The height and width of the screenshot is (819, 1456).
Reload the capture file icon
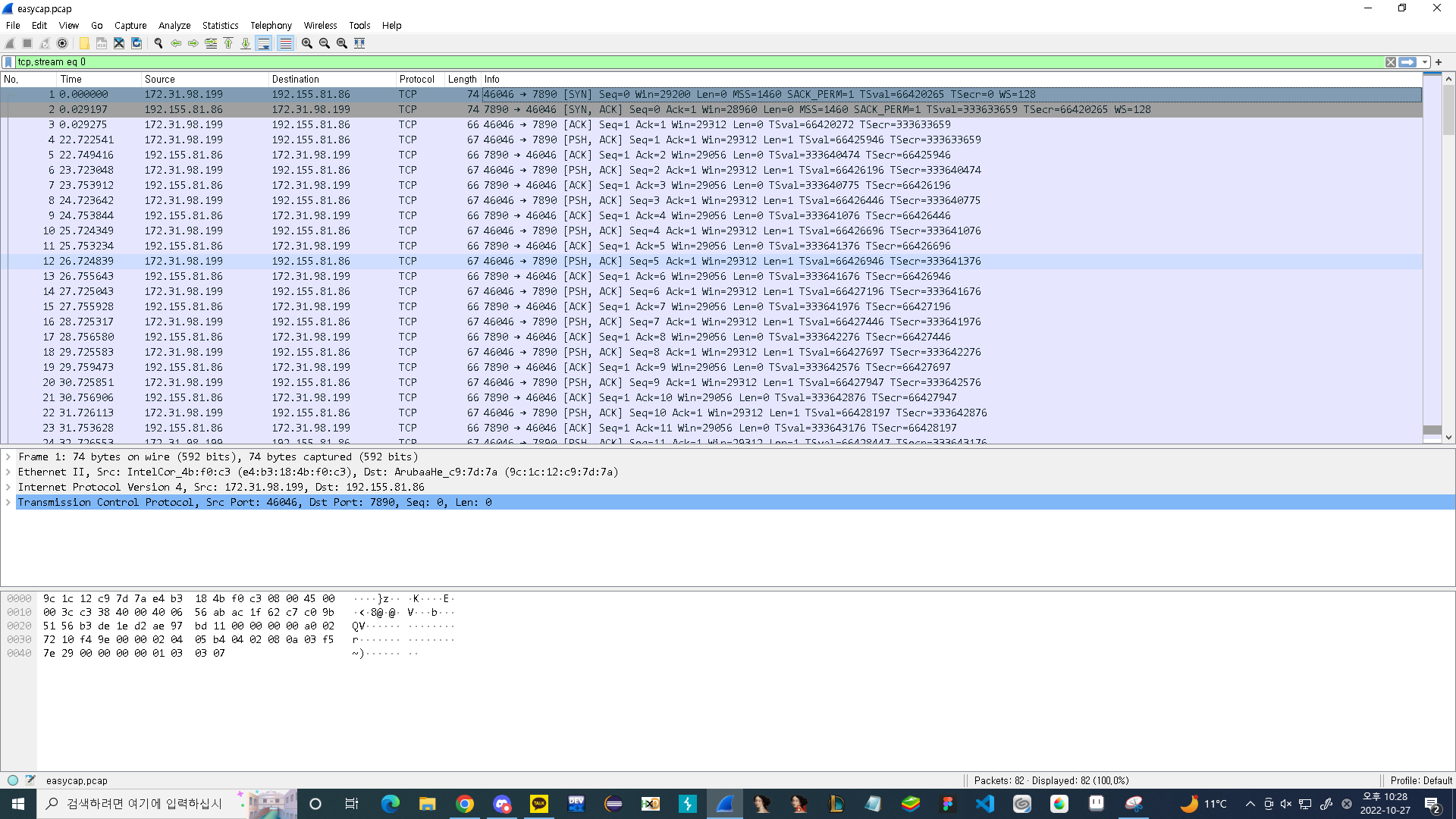tap(136, 43)
